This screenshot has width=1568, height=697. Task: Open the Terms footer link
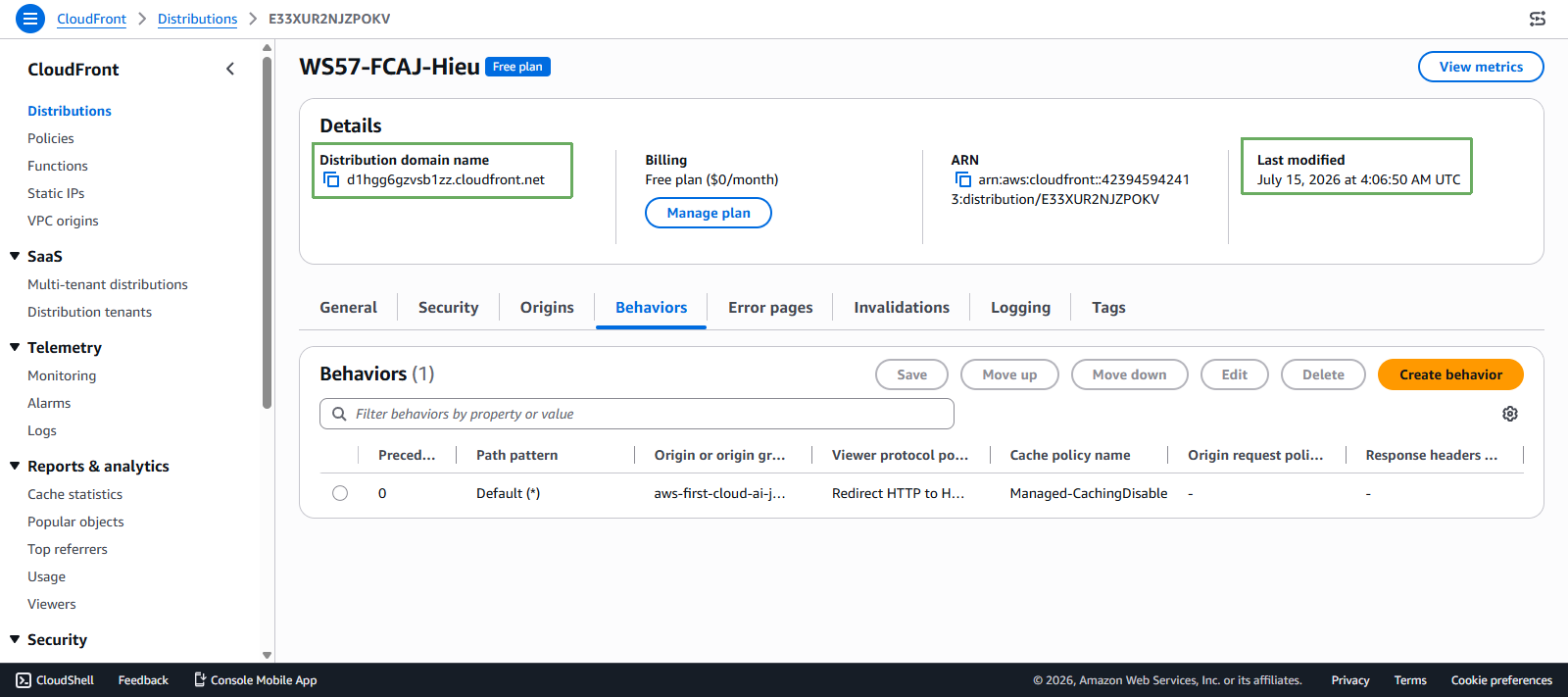click(x=1410, y=680)
